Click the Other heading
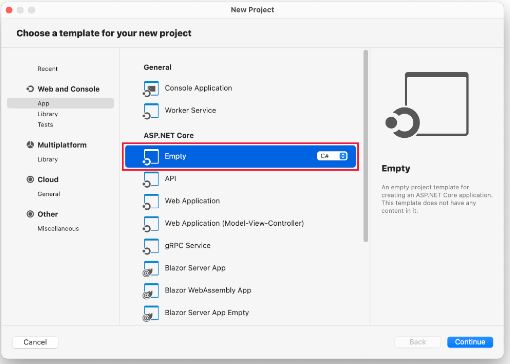This screenshot has height=364, width=510. pos(48,214)
